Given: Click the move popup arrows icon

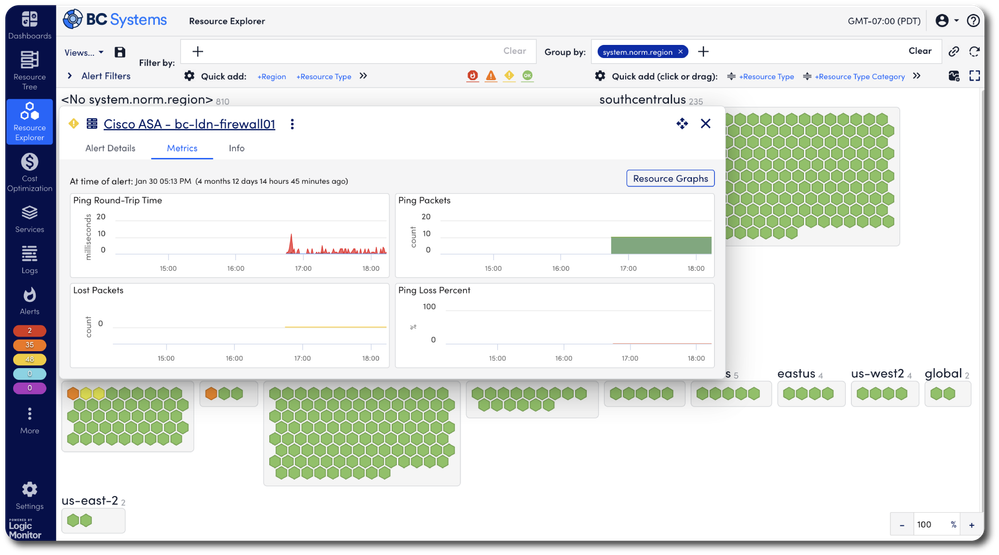Looking at the screenshot, I should (x=682, y=124).
